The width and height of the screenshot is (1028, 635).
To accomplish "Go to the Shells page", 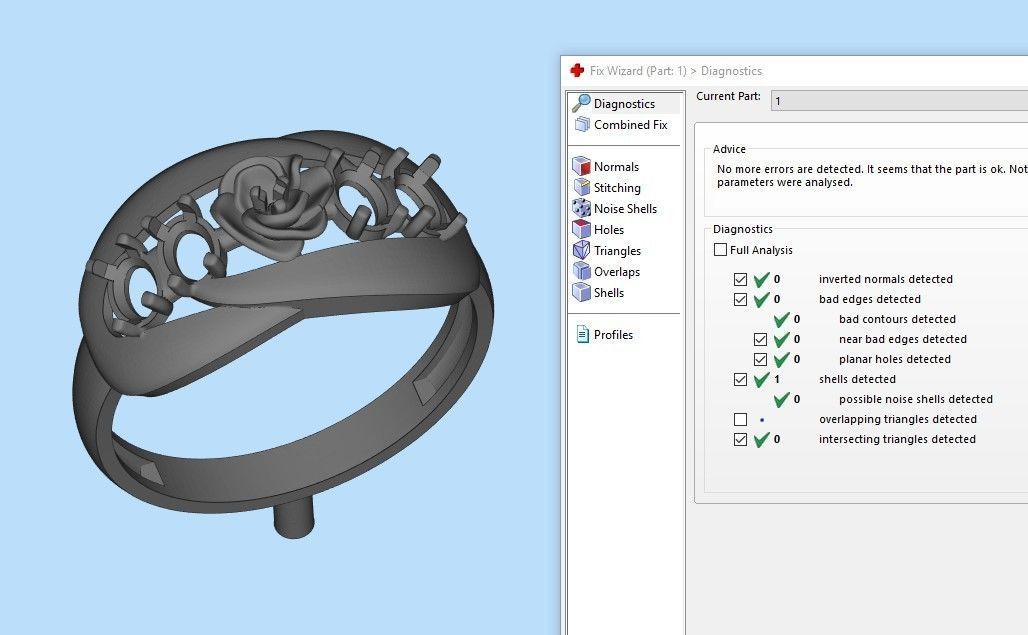I will 609,292.
